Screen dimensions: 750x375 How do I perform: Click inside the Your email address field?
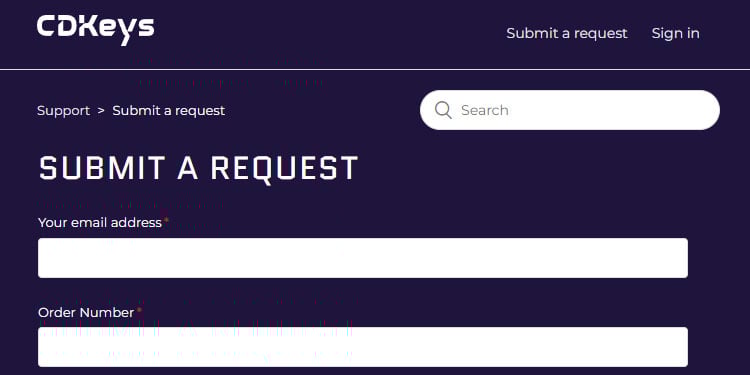[x=363, y=258]
